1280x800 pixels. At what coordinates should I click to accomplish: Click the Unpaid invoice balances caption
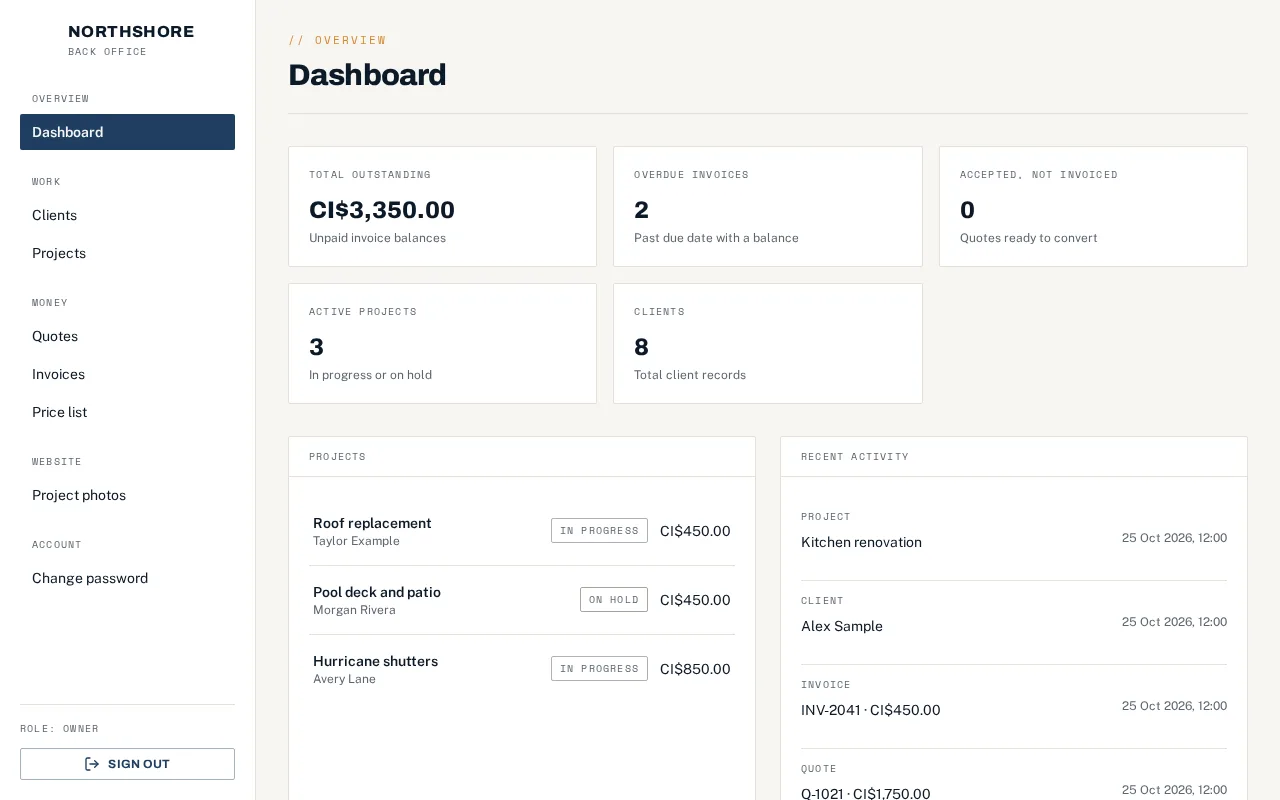pos(377,238)
